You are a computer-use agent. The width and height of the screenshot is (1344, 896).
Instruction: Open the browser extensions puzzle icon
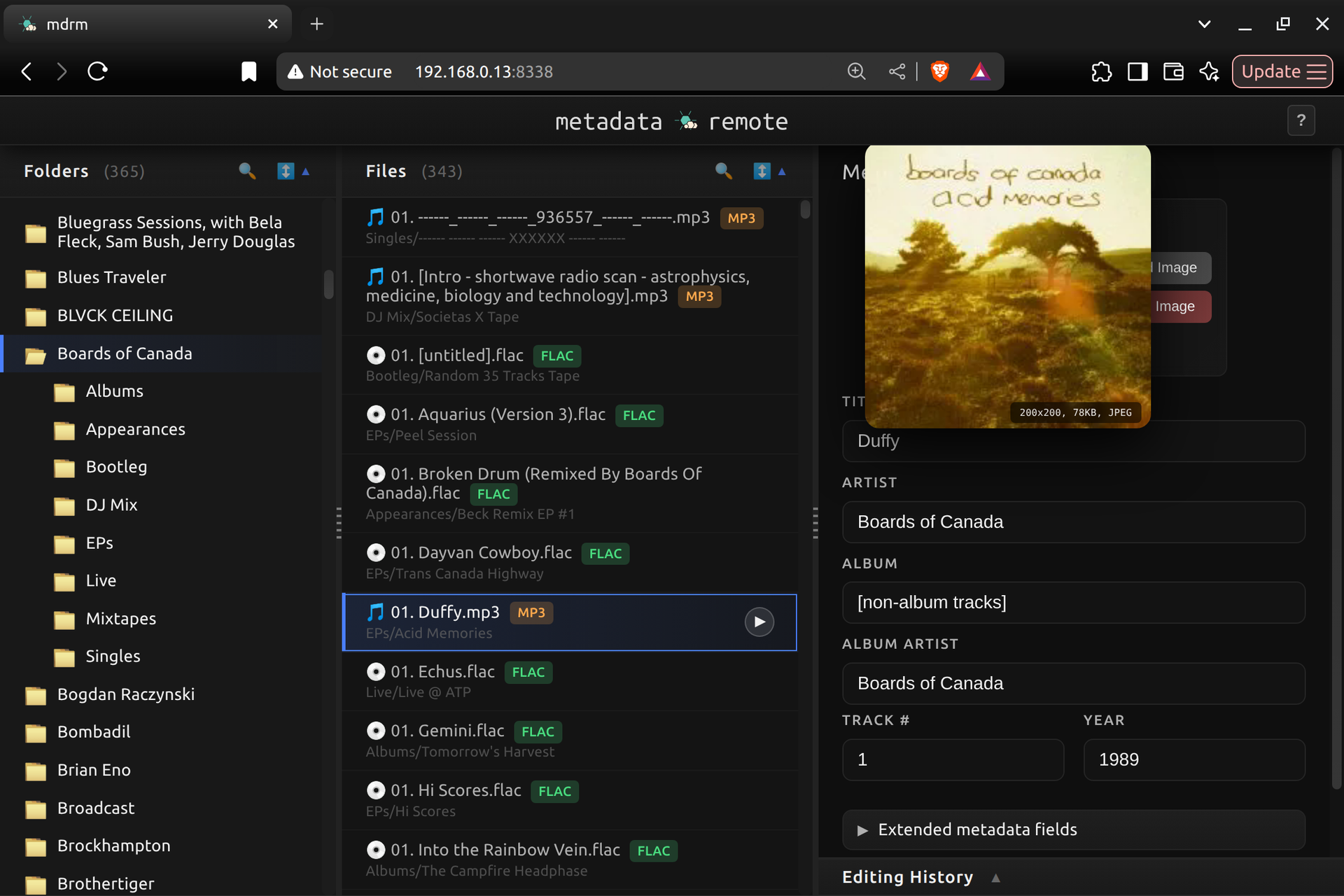coord(1101,71)
